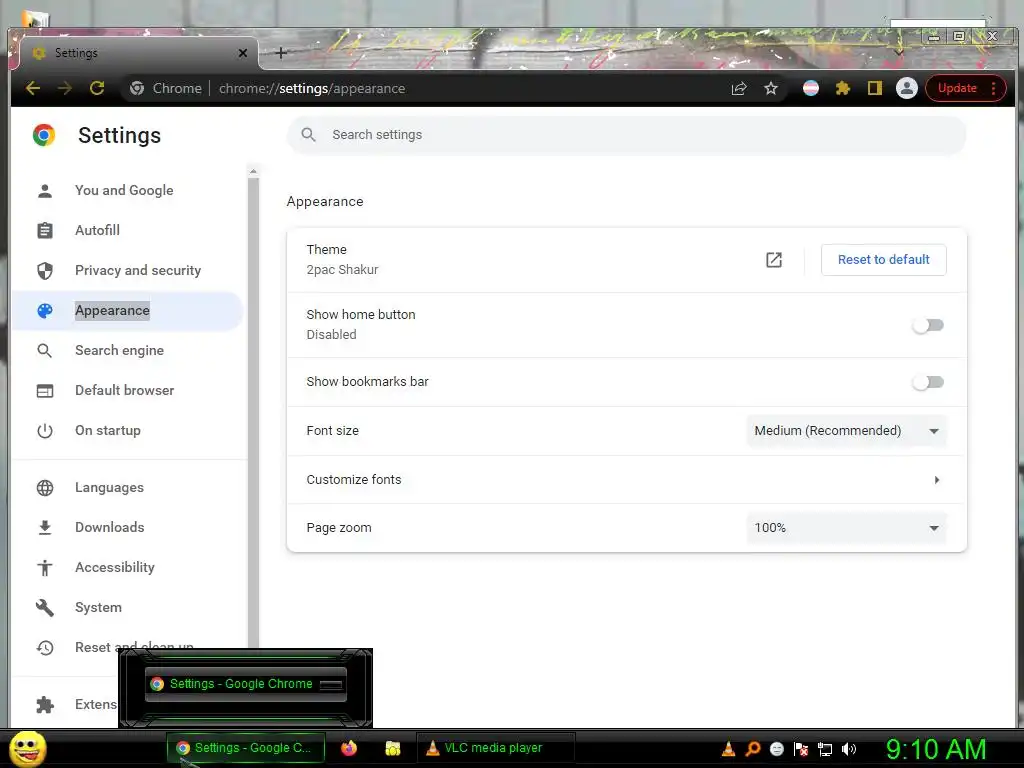
Task: Open the Chrome three-dot menu
Action: 993,88
